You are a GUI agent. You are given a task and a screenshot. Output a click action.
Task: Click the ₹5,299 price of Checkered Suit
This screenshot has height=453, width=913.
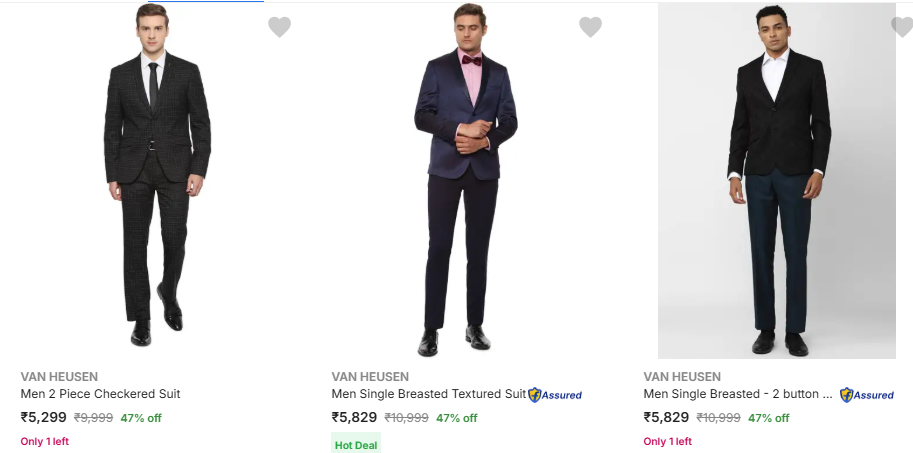[43, 417]
